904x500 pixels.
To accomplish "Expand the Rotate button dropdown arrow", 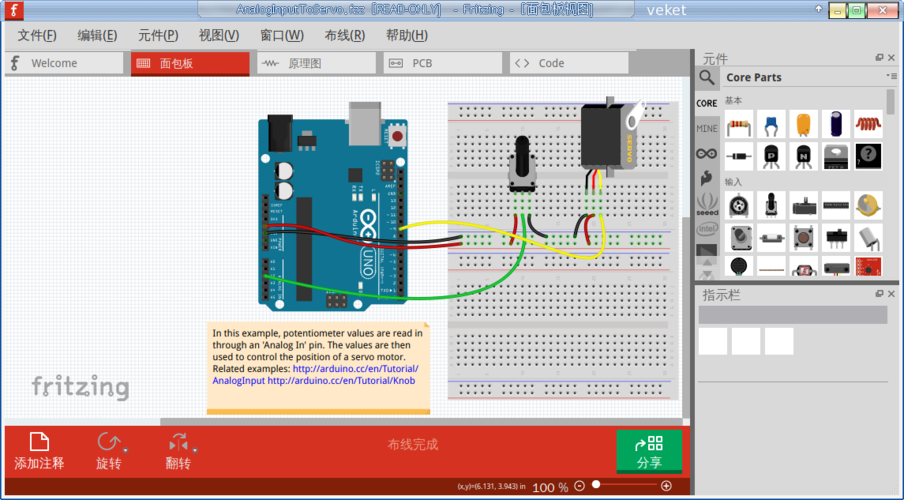I will point(126,450).
